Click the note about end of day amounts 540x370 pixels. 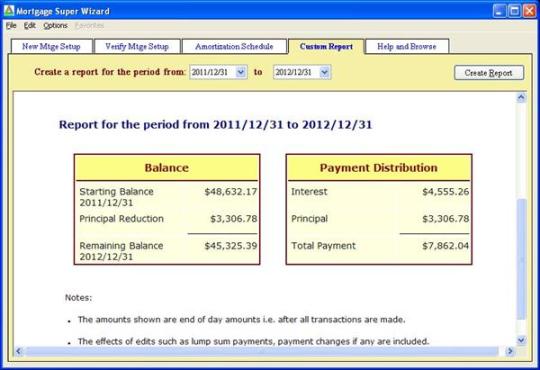coord(241,320)
